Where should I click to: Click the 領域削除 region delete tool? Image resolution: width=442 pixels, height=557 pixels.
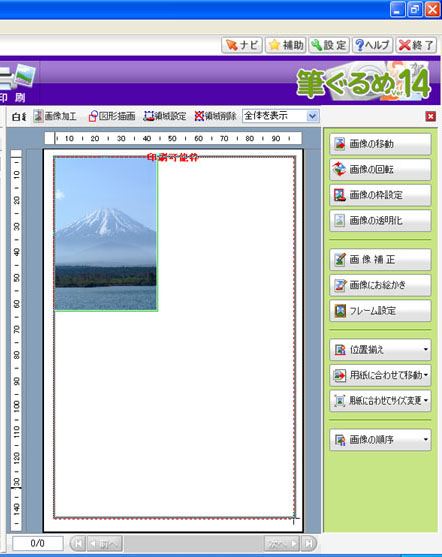[215, 116]
